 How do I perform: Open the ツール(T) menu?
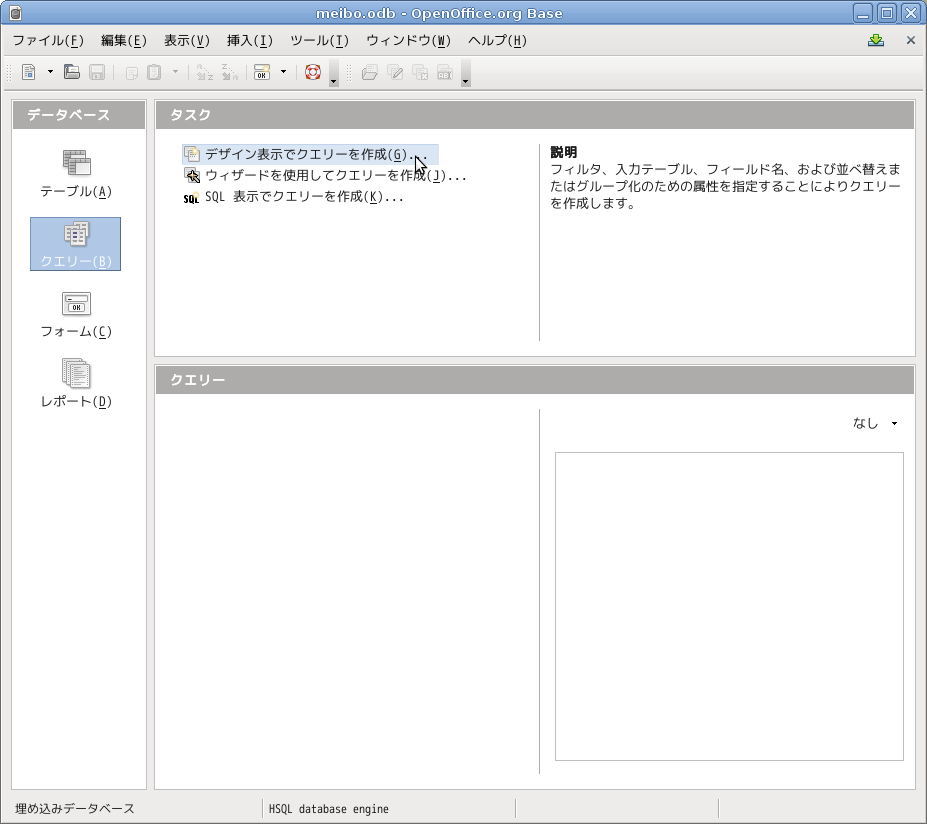(319, 41)
